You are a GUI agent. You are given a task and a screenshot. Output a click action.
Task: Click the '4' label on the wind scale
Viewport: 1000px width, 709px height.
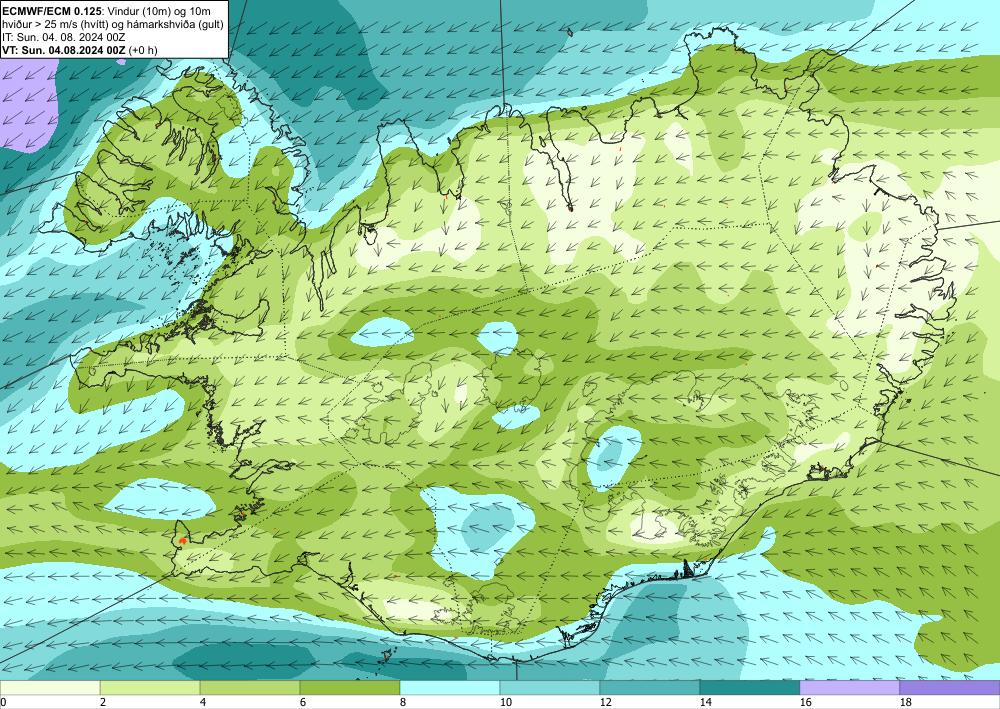pos(203,703)
